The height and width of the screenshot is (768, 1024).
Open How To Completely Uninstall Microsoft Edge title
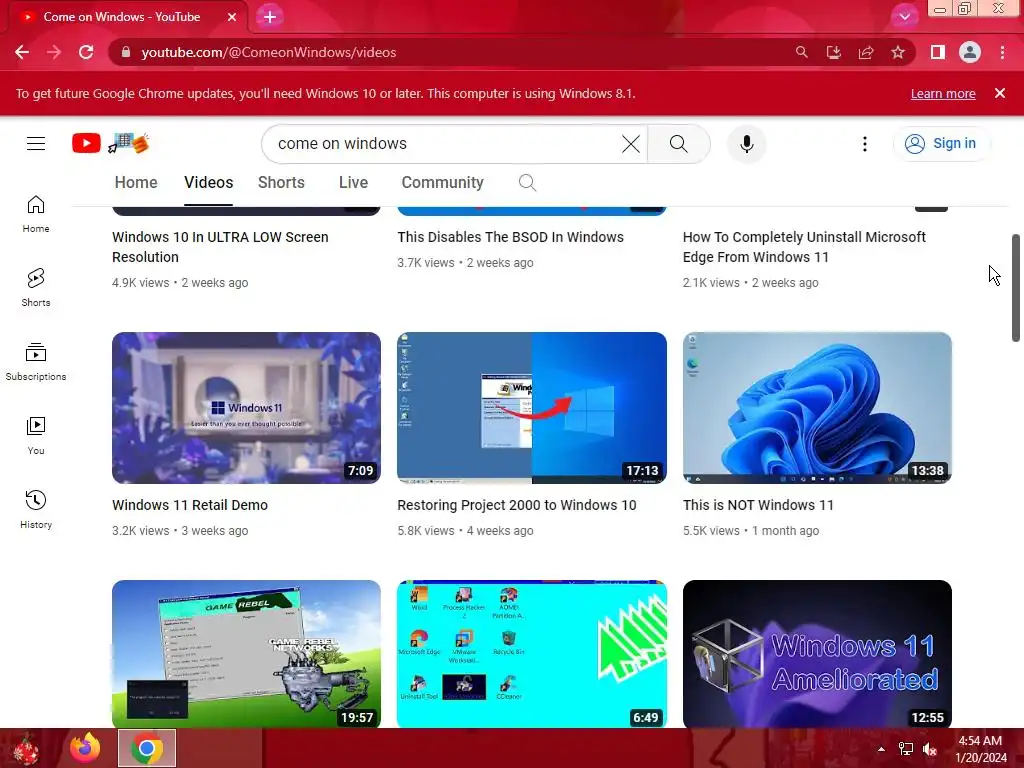[804, 247]
